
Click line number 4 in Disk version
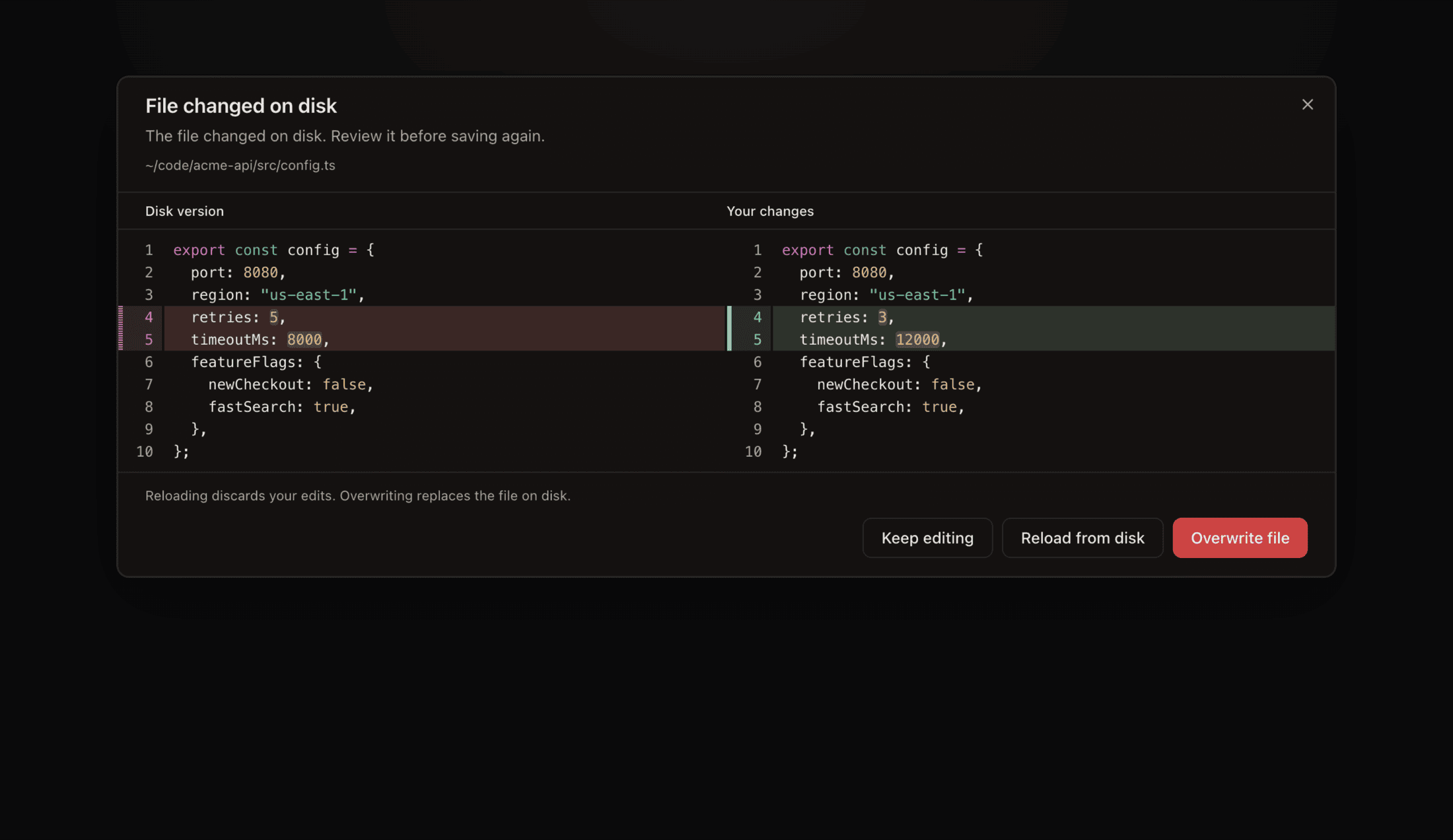[149, 317]
